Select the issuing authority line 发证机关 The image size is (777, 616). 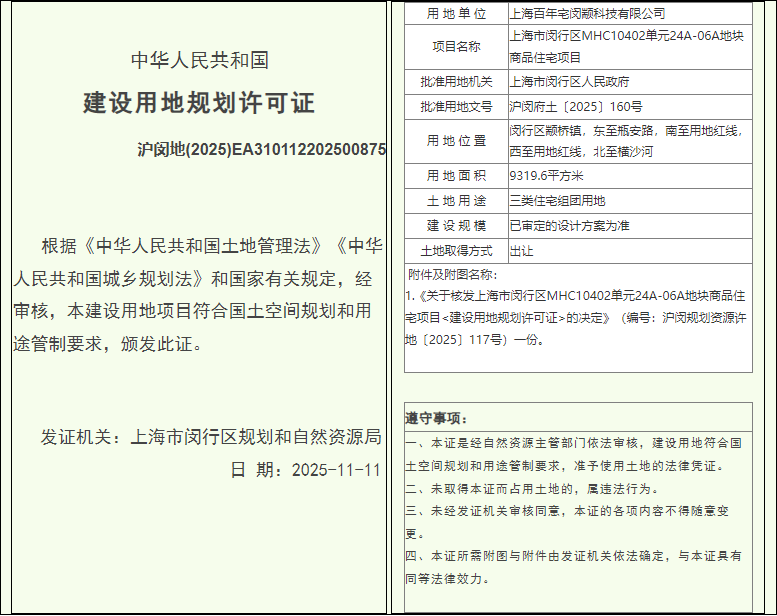pos(211,437)
